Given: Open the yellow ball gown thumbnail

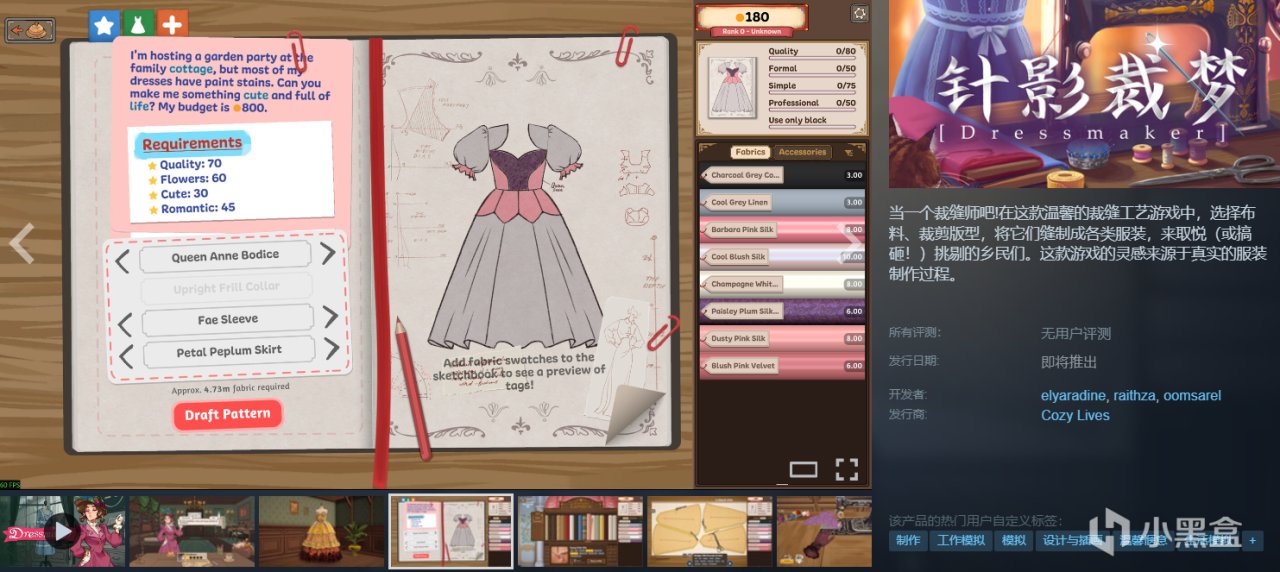Looking at the screenshot, I should coord(321,531).
